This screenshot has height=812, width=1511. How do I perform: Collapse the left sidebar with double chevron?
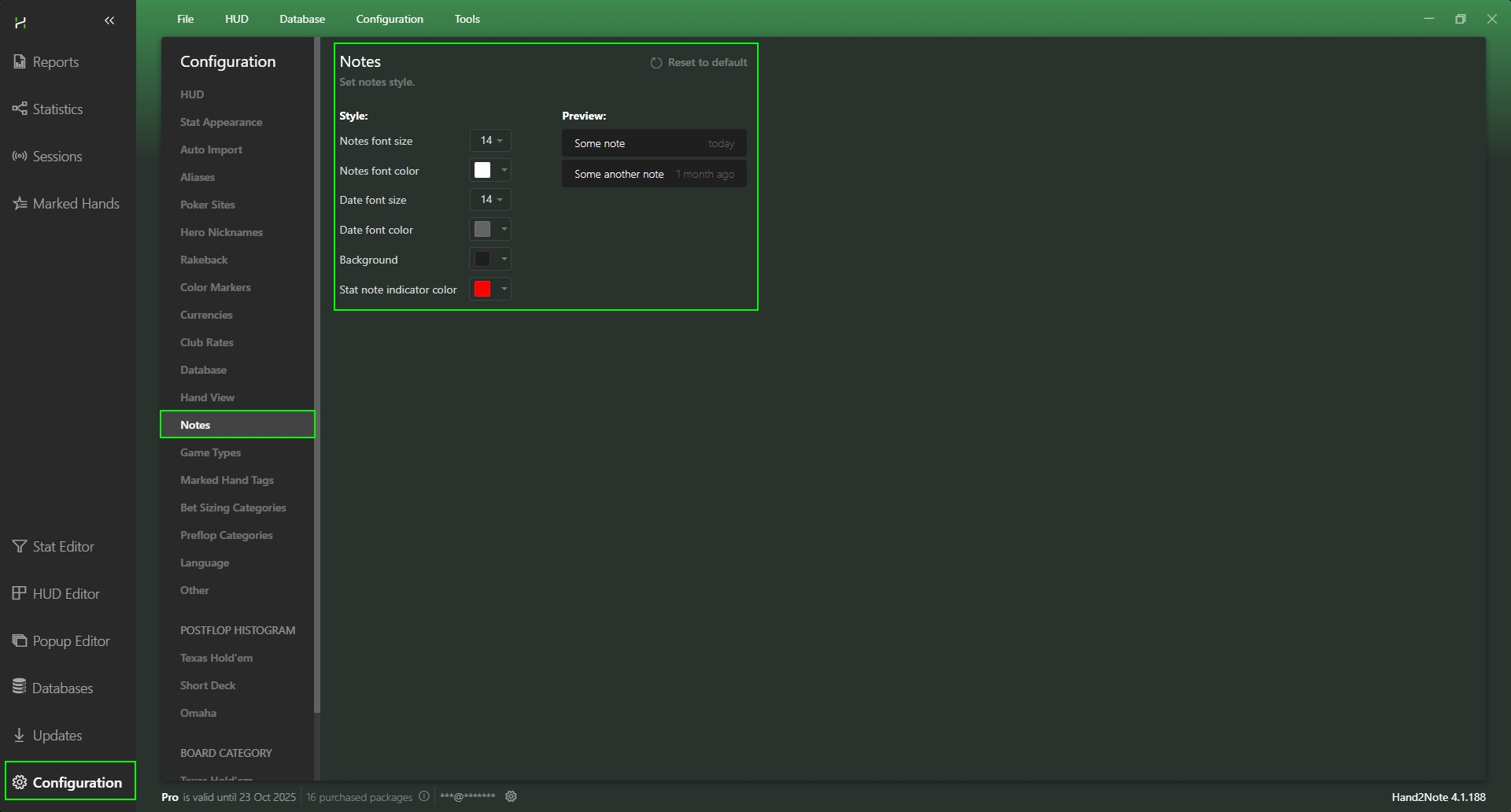coord(109,20)
